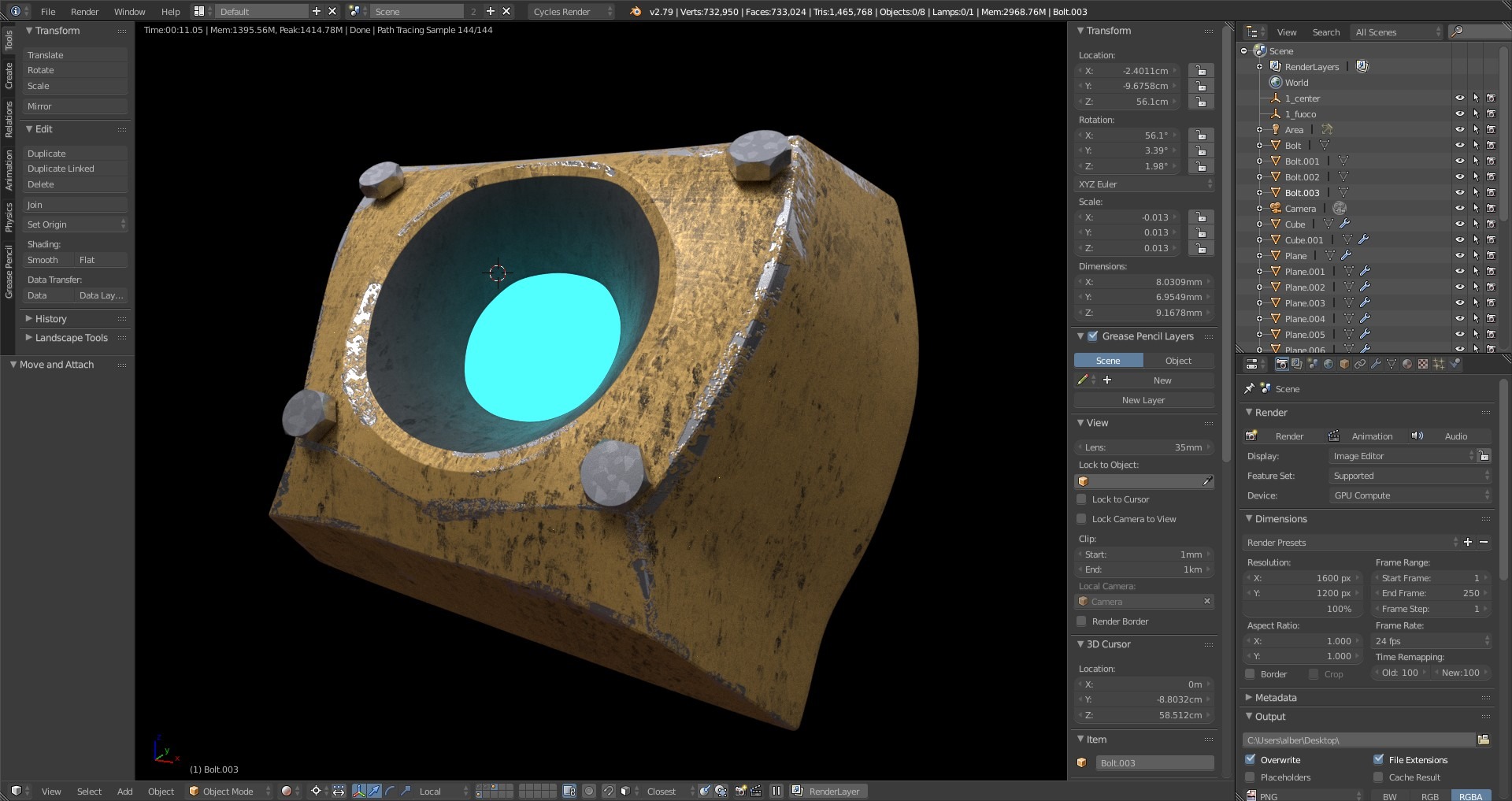Viewport: 1512px width, 801px height.
Task: Click the resolution percentage 100% slider
Action: (1303, 609)
